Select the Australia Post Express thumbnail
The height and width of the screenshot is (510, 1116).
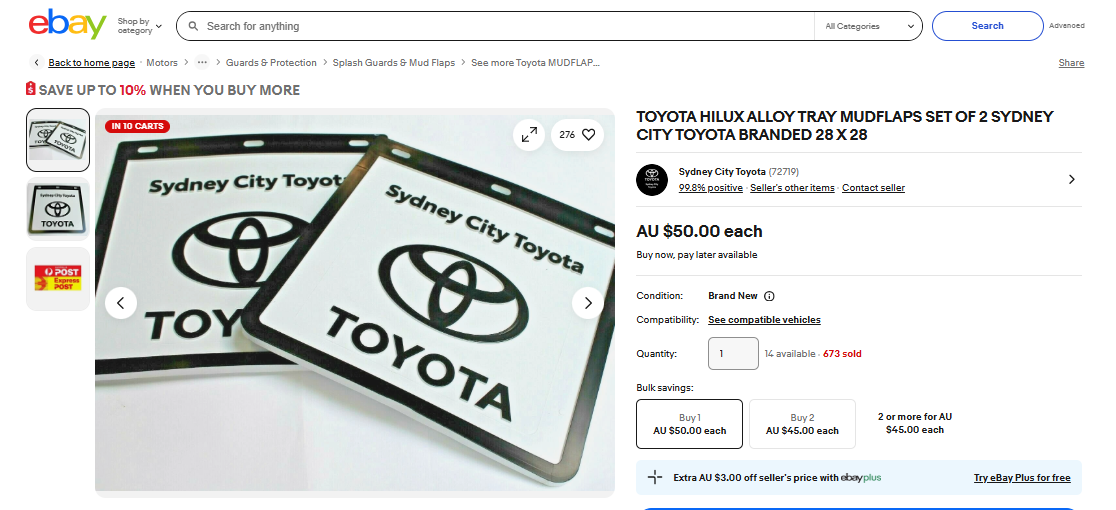[58, 279]
